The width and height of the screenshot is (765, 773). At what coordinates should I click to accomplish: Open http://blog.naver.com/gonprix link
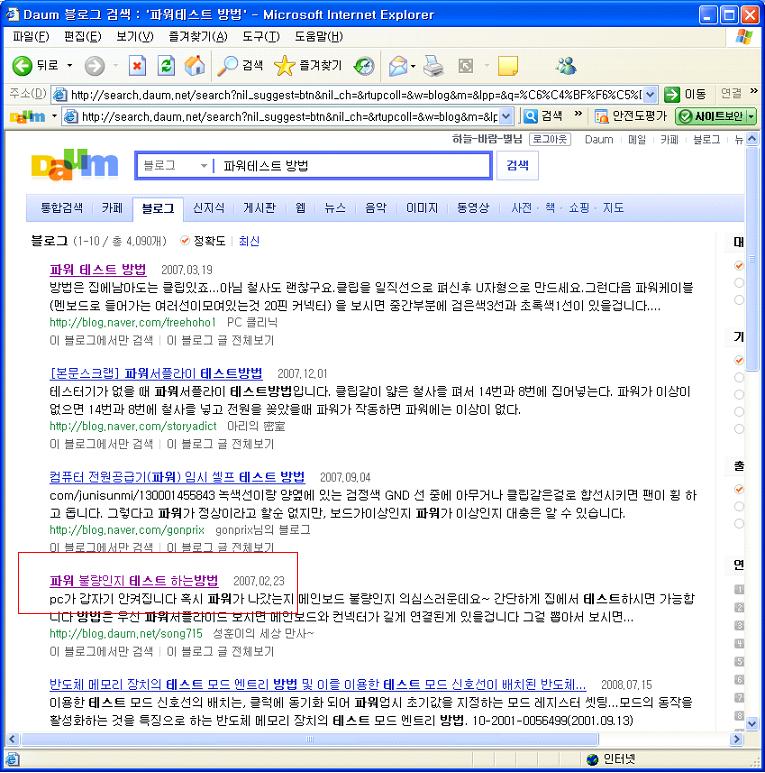point(127,530)
